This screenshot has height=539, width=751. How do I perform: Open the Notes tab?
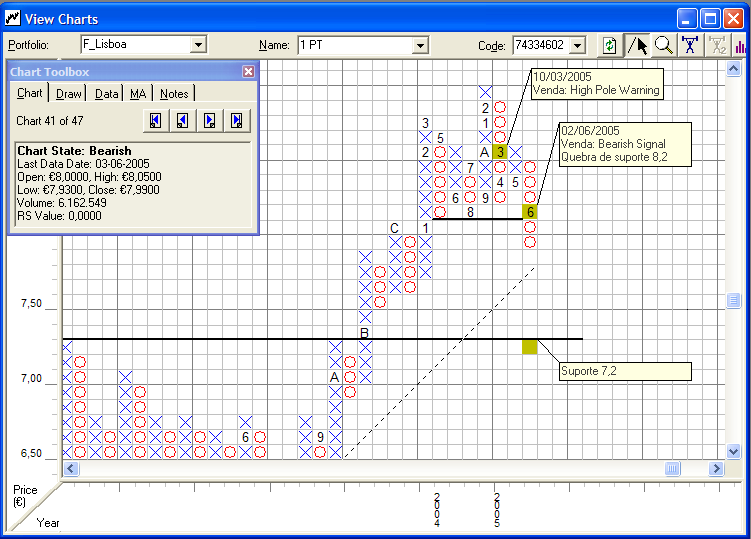pyautogui.click(x=174, y=94)
